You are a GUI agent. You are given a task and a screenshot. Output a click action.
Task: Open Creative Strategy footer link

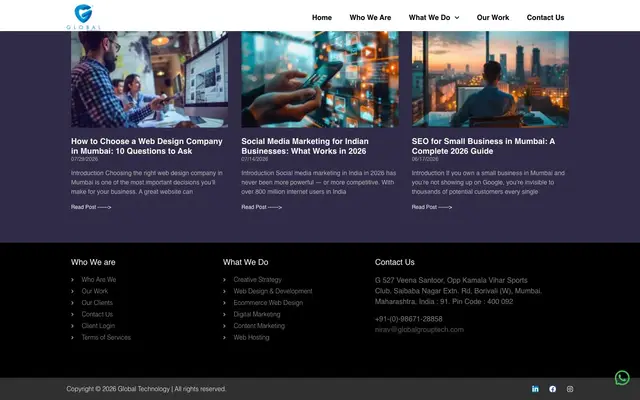click(x=258, y=280)
